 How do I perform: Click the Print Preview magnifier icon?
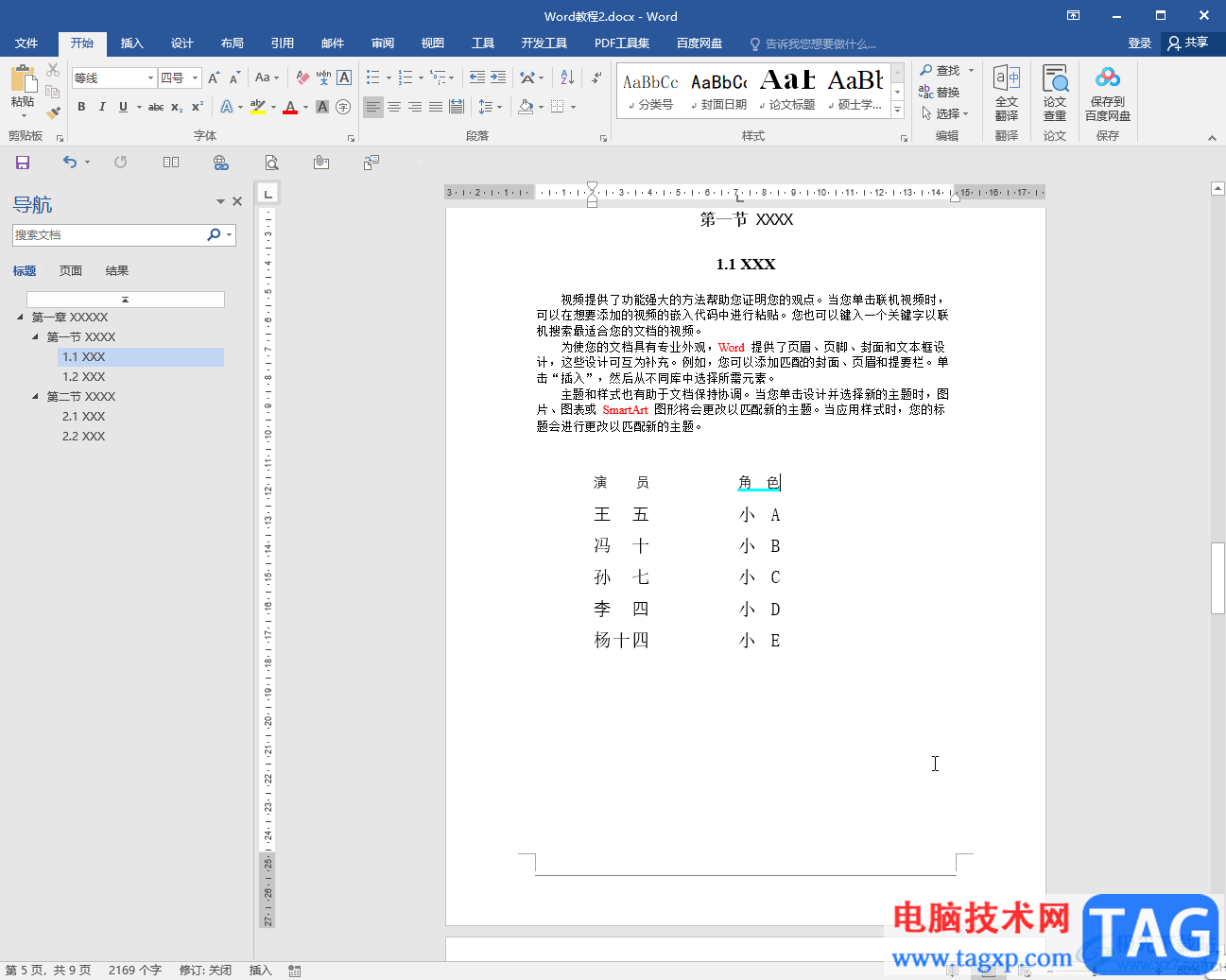[271, 163]
